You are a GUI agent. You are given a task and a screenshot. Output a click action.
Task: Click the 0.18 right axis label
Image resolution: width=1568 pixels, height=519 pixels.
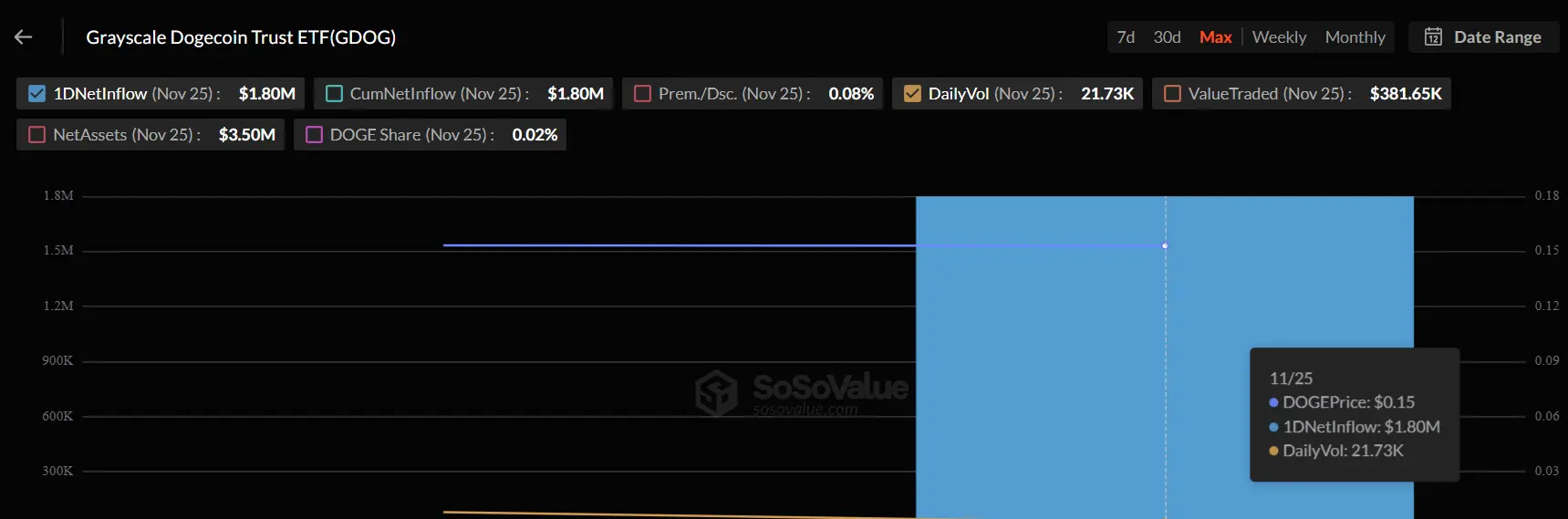tap(1547, 196)
